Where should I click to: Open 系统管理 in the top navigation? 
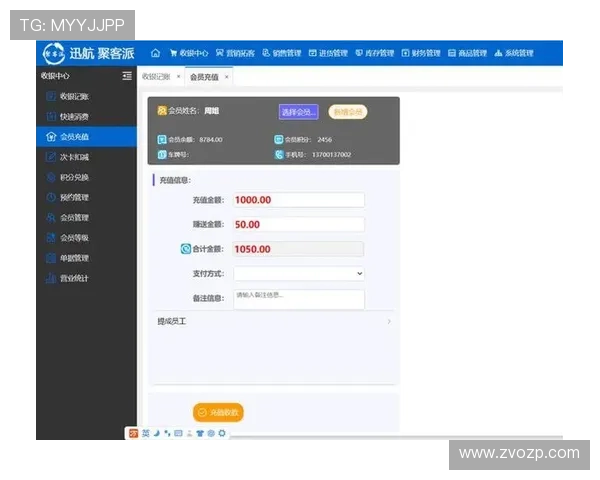(x=514, y=53)
